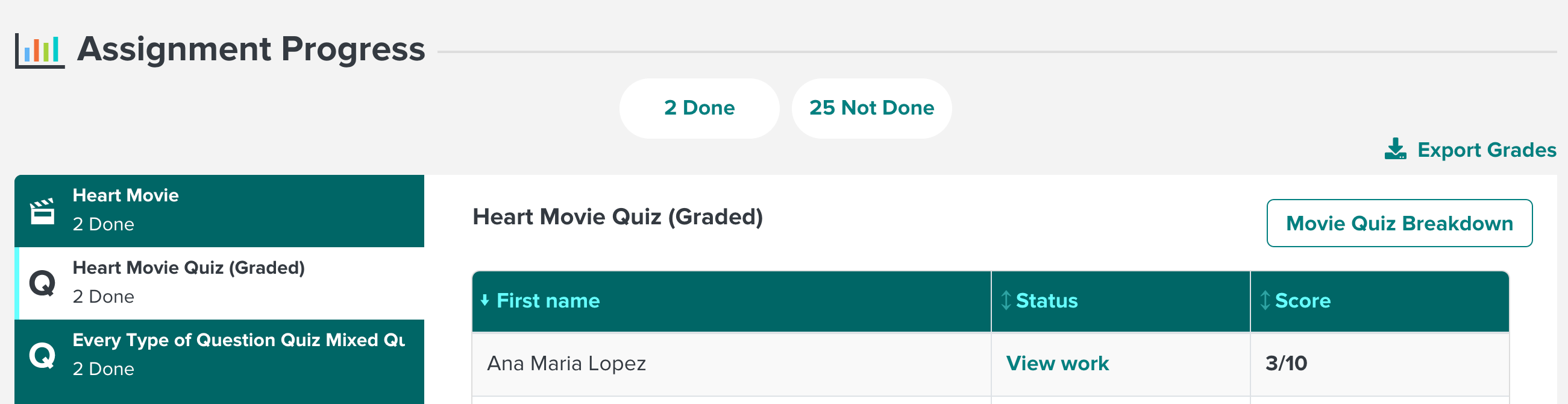Click the First name descending sort arrow

pyautogui.click(x=485, y=300)
